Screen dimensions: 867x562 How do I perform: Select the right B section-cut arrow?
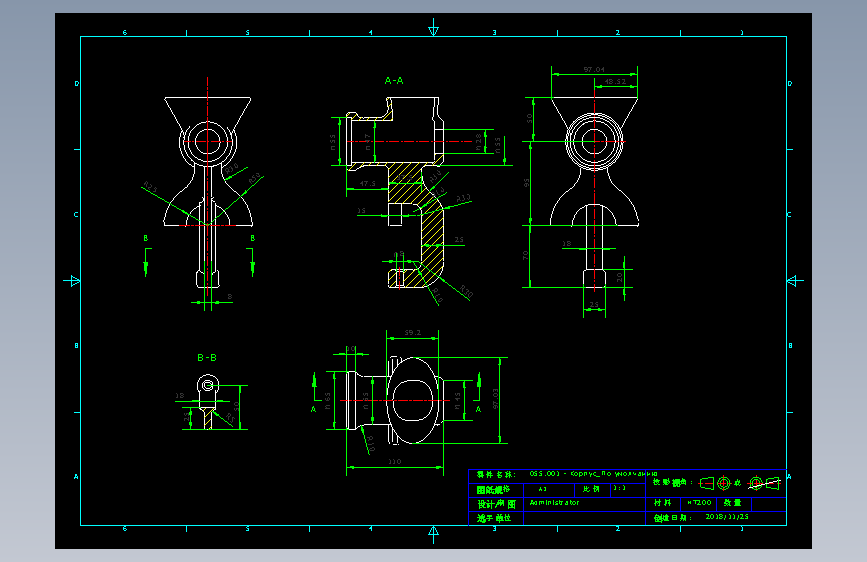click(x=252, y=262)
